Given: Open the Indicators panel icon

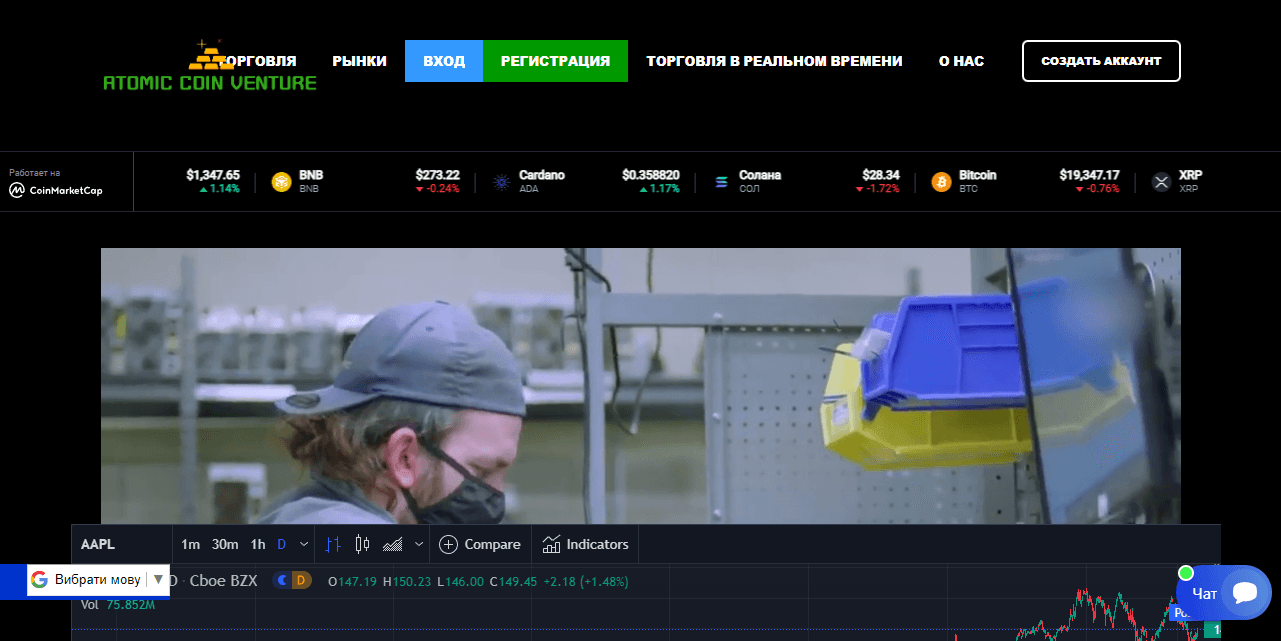Looking at the screenshot, I should click(x=553, y=544).
